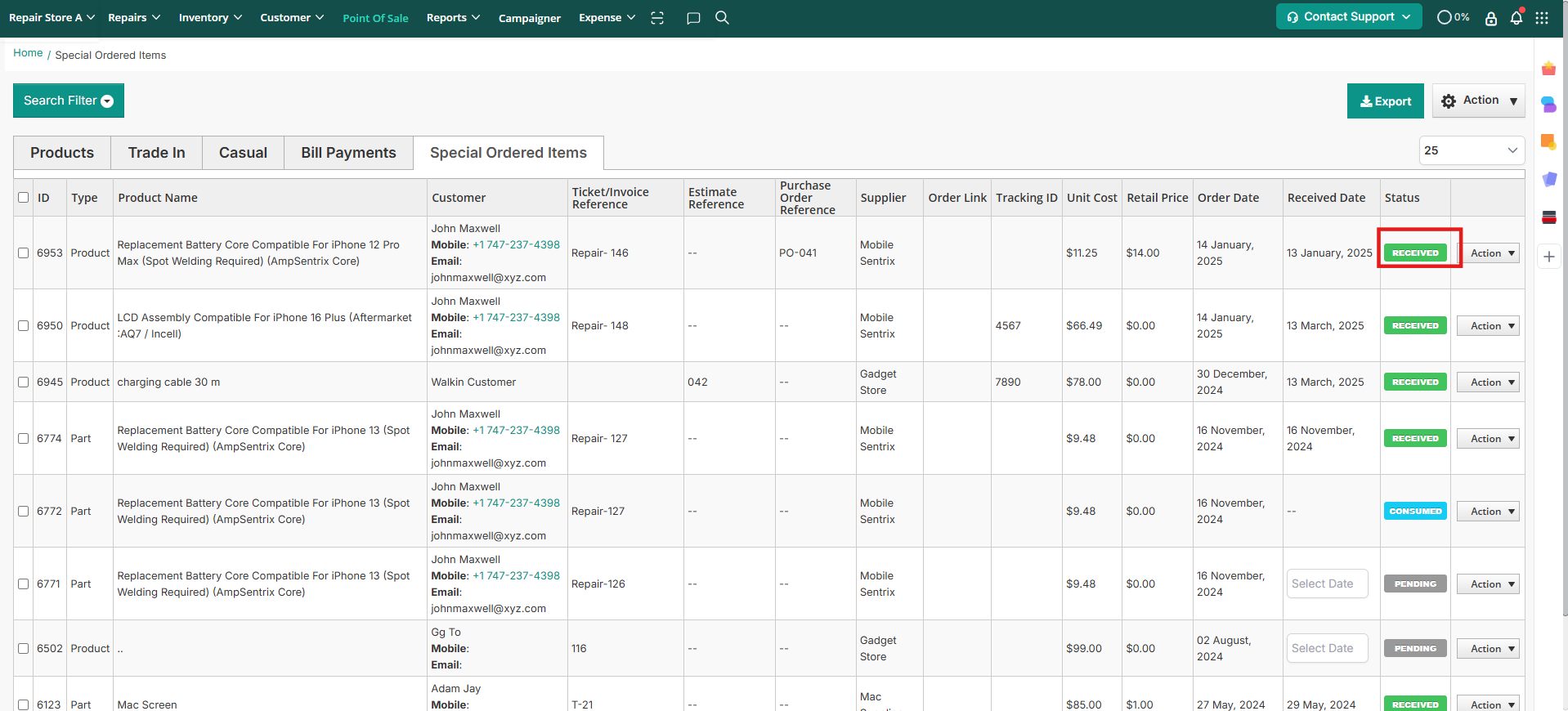Click the blue chat bubbles sidebar icon
The height and width of the screenshot is (711, 1568).
(x=1548, y=105)
